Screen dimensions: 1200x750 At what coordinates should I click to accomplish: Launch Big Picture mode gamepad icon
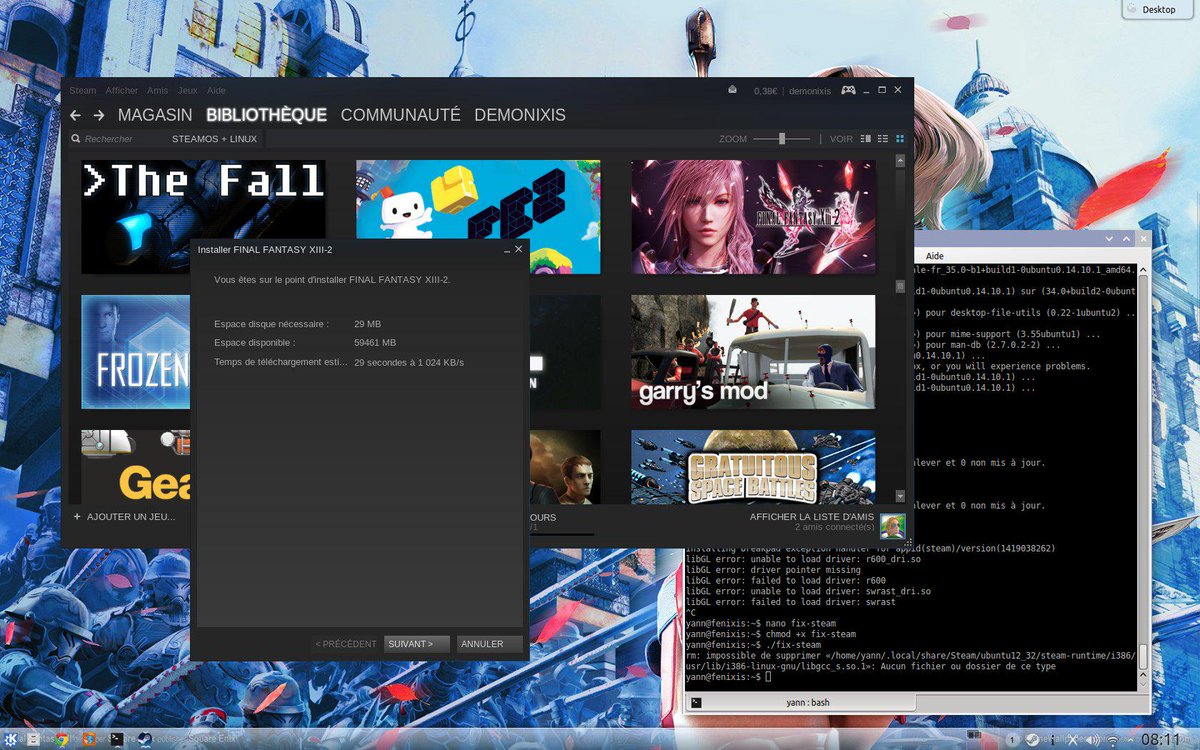coord(848,90)
